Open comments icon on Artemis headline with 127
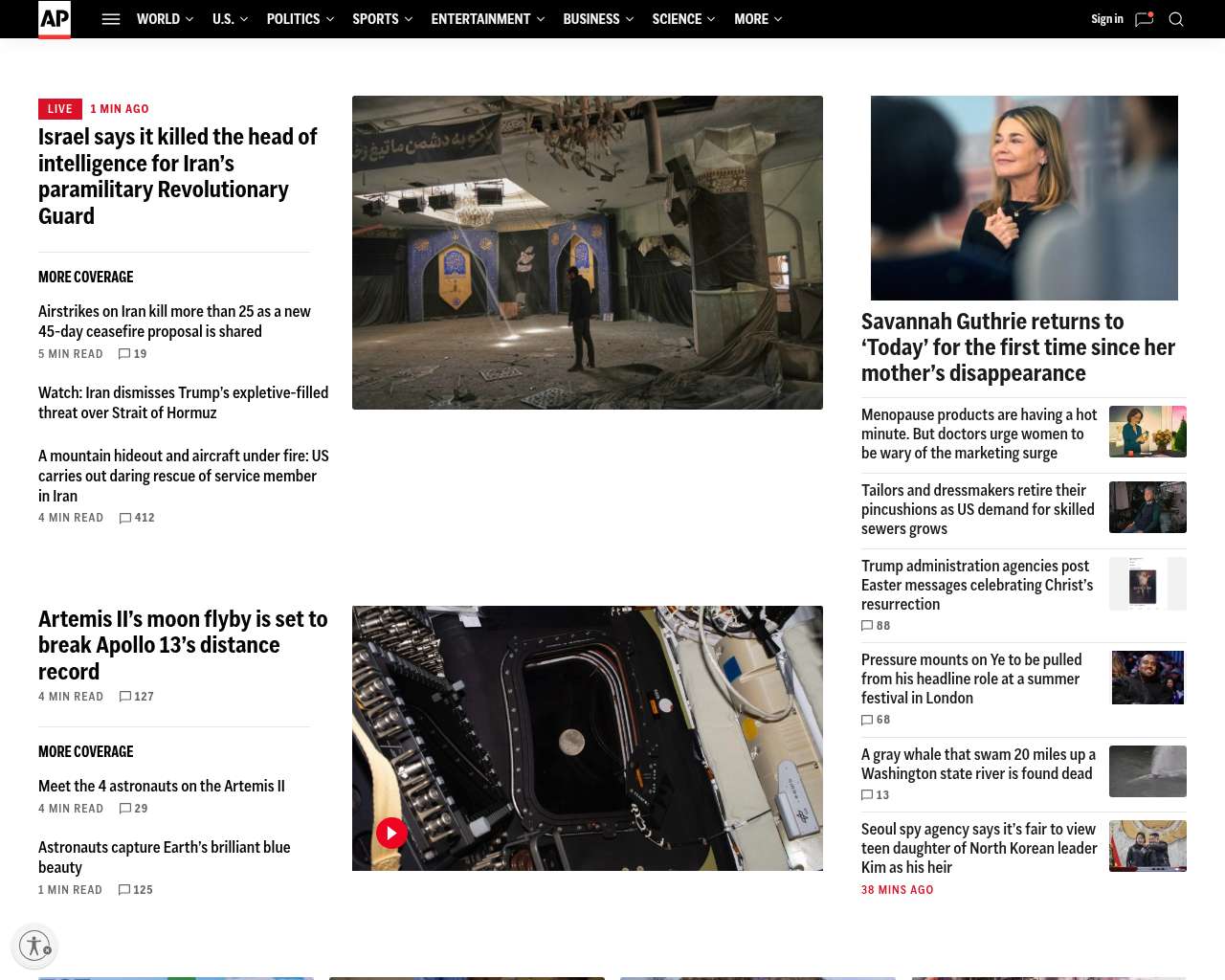The image size is (1225, 980). point(125,697)
